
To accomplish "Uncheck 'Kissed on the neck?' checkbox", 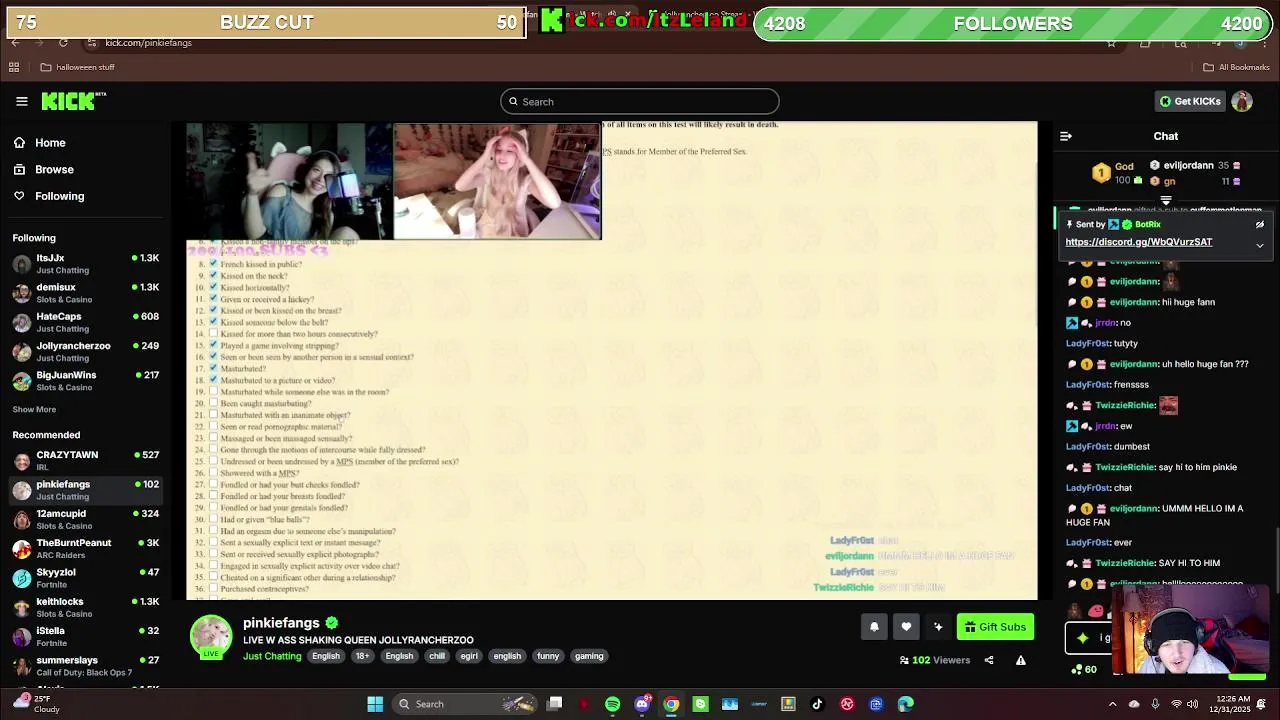I will (x=213, y=276).
